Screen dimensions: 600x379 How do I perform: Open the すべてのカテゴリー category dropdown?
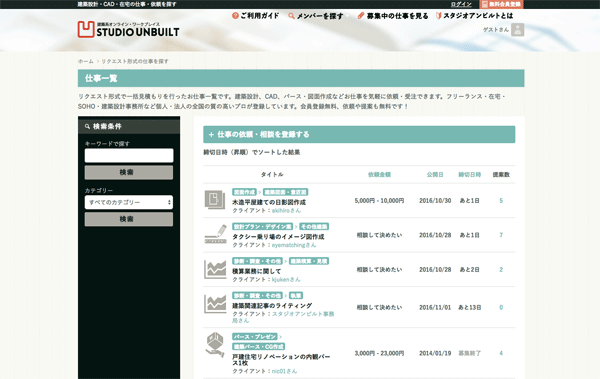pos(129,202)
